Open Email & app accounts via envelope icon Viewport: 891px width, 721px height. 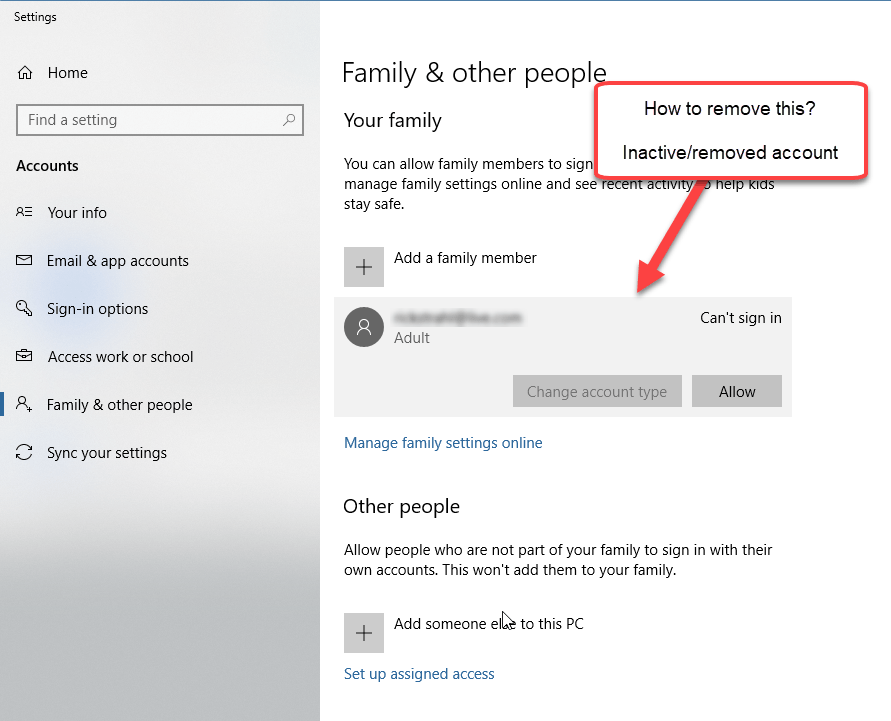click(22, 260)
